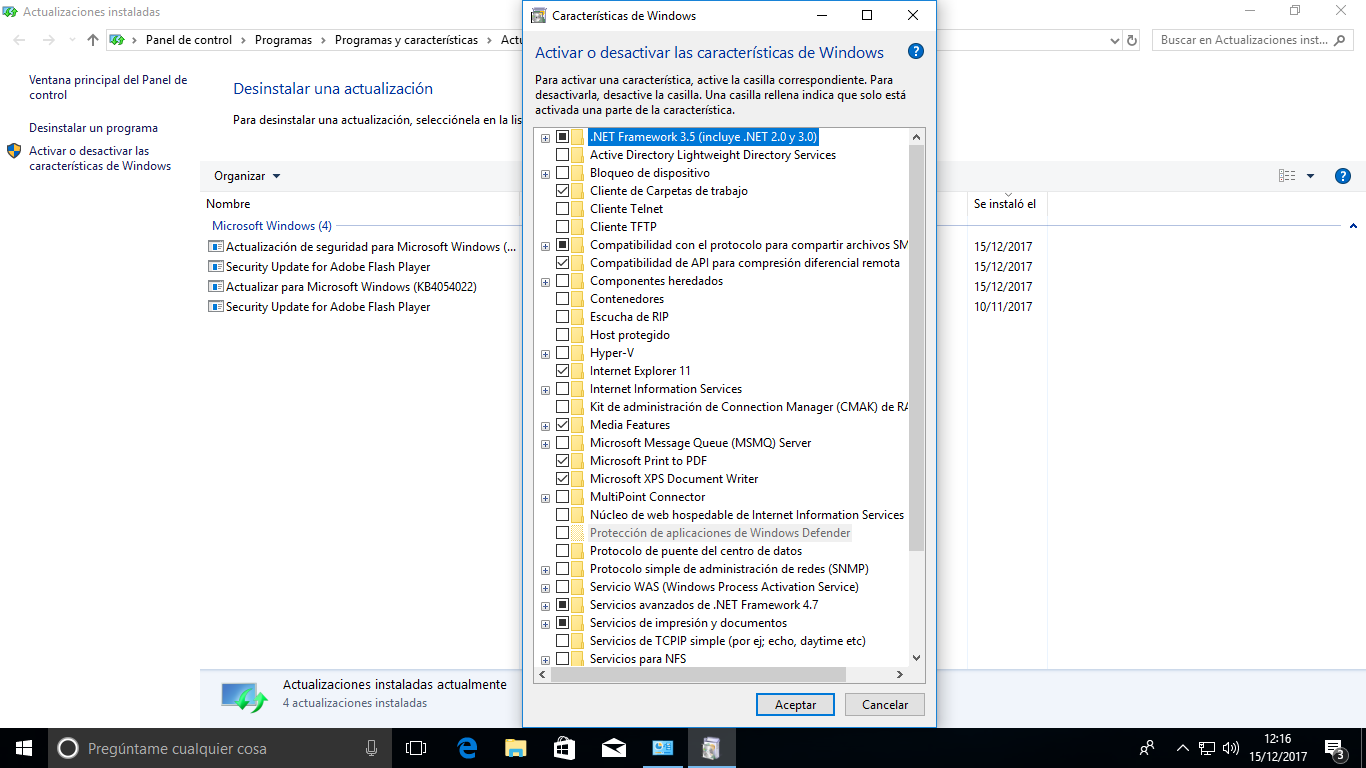Screen dimensions: 1366x768
Task: Uncheck Microsoft Print to PDF
Action: point(562,461)
